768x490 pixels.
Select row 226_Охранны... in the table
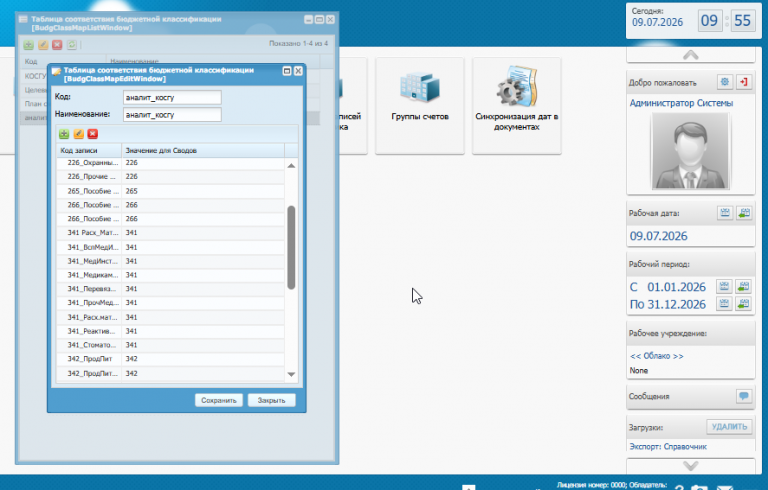170,163
